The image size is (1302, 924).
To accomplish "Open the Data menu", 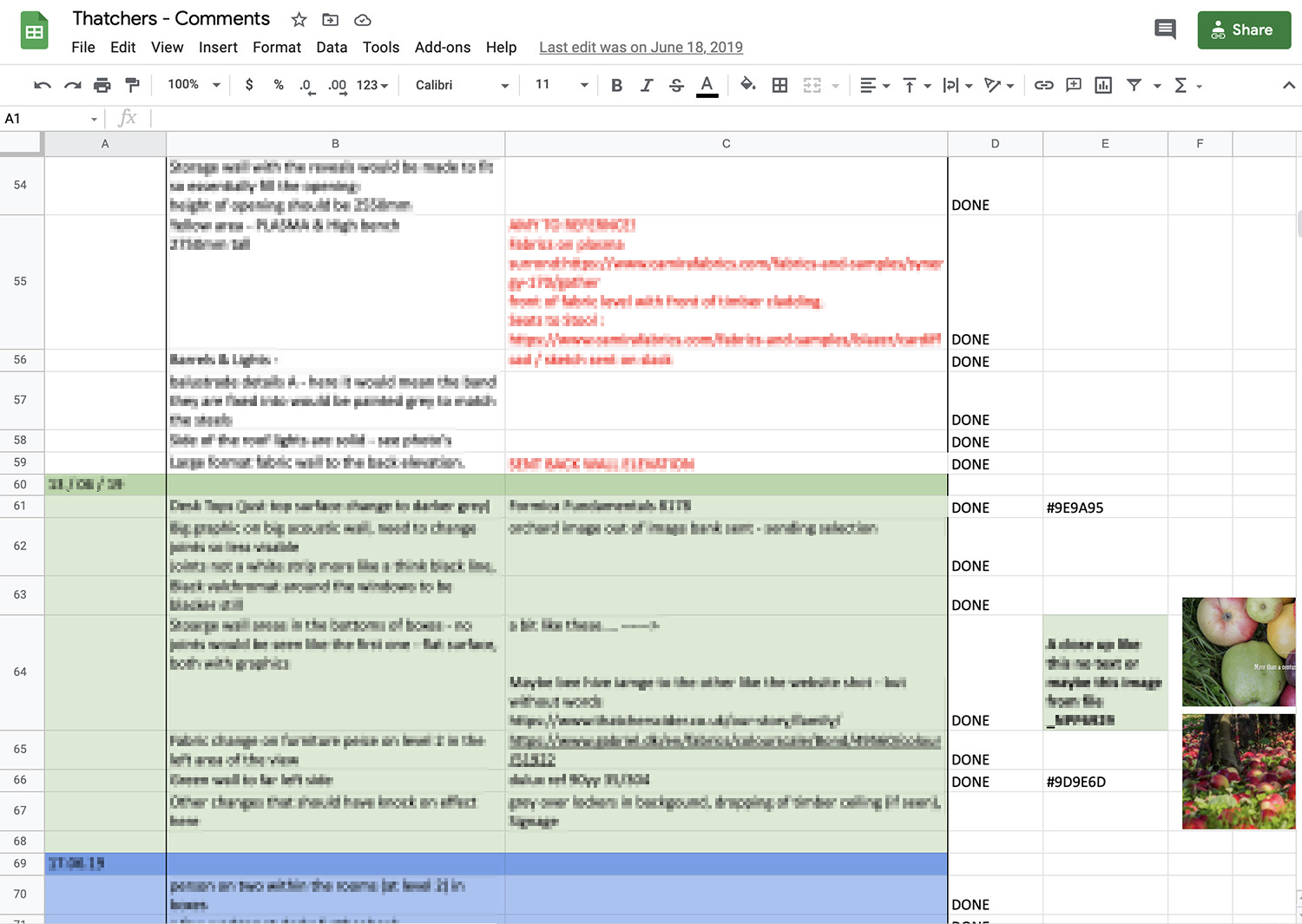I will tap(332, 47).
